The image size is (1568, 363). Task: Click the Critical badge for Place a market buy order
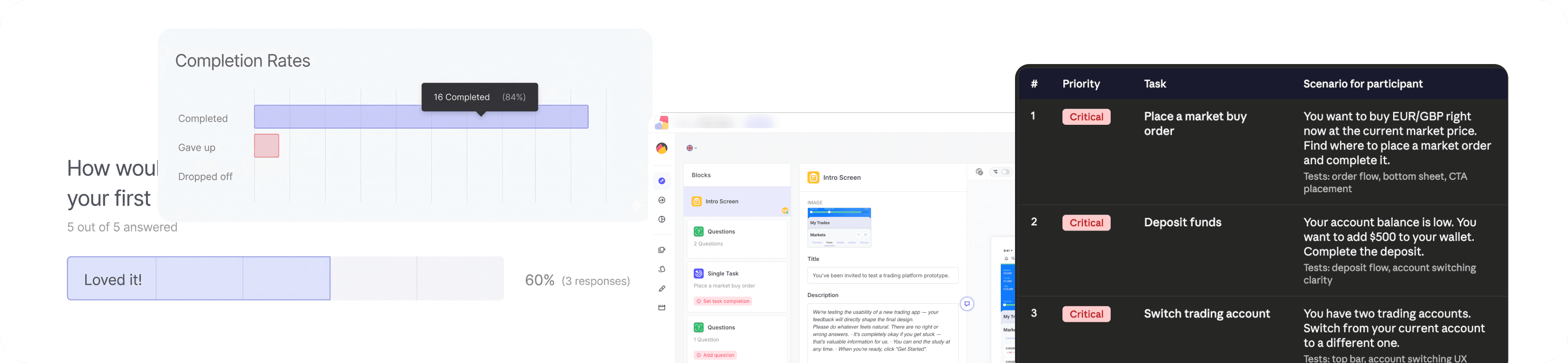(1087, 117)
